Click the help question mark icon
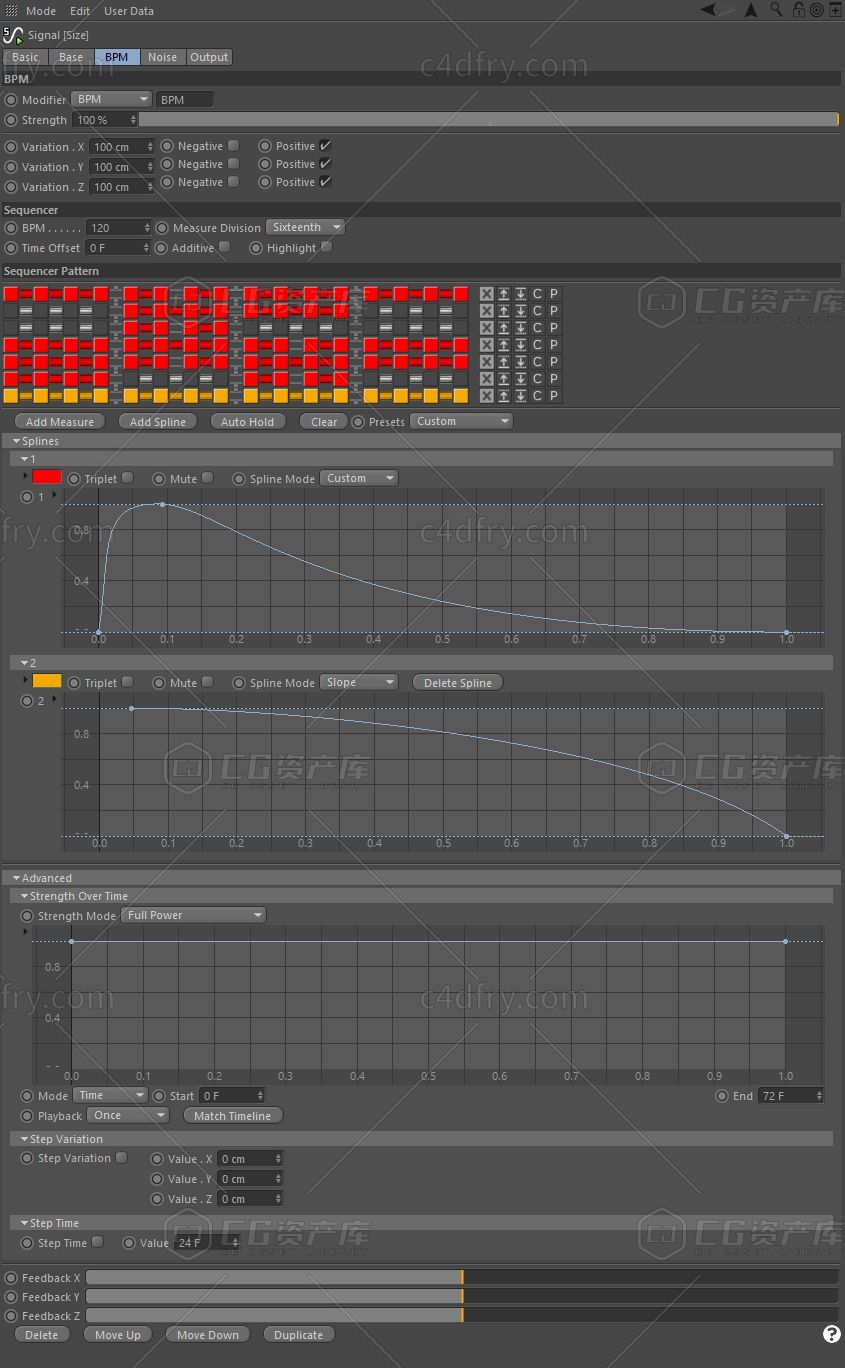 tap(831, 1334)
